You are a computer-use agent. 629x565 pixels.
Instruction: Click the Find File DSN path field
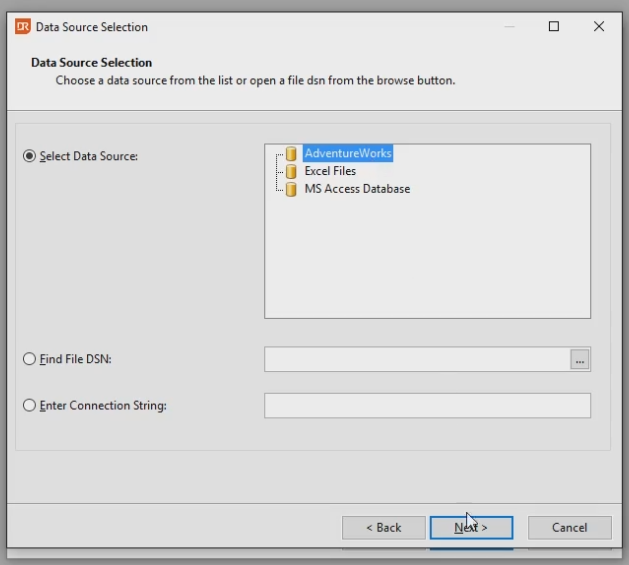pos(416,360)
